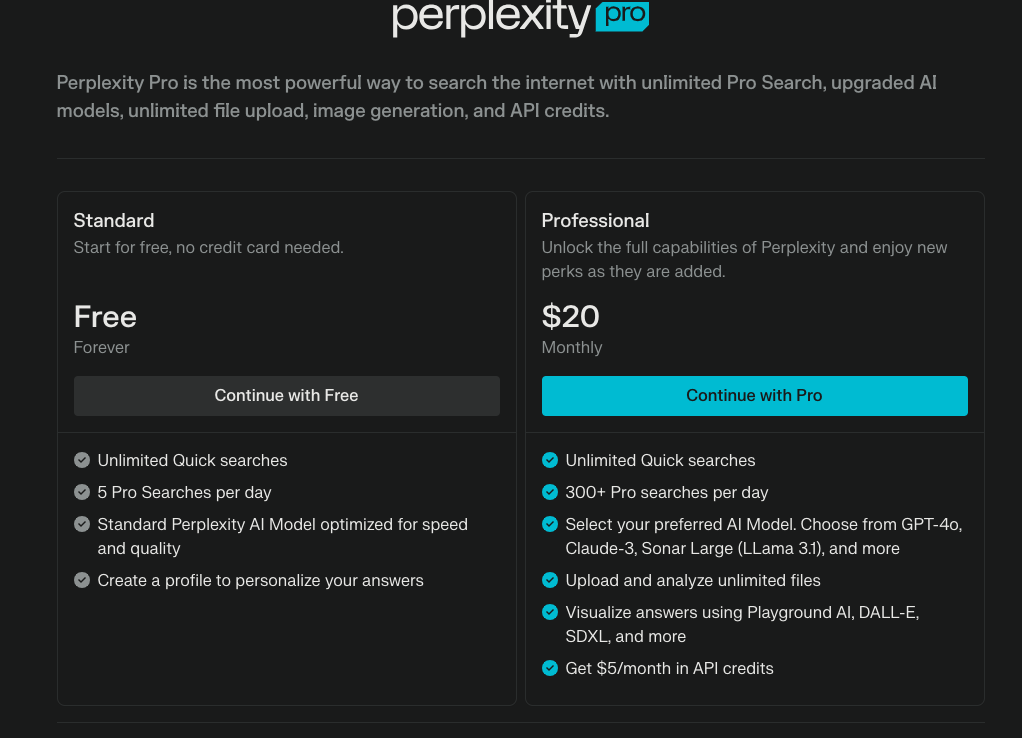Click teal checkmark by Professional Unlimited Quick searches
The width and height of the screenshot is (1022, 738).
tap(549, 460)
